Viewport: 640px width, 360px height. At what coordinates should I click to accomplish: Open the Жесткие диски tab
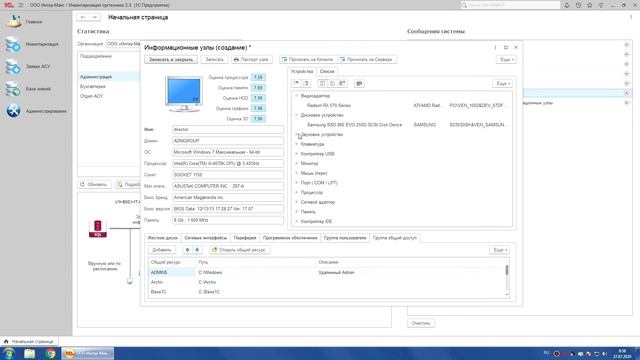click(163, 238)
